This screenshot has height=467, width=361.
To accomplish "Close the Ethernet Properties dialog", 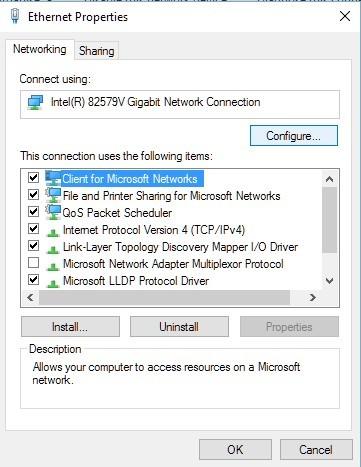I will click(345, 16).
